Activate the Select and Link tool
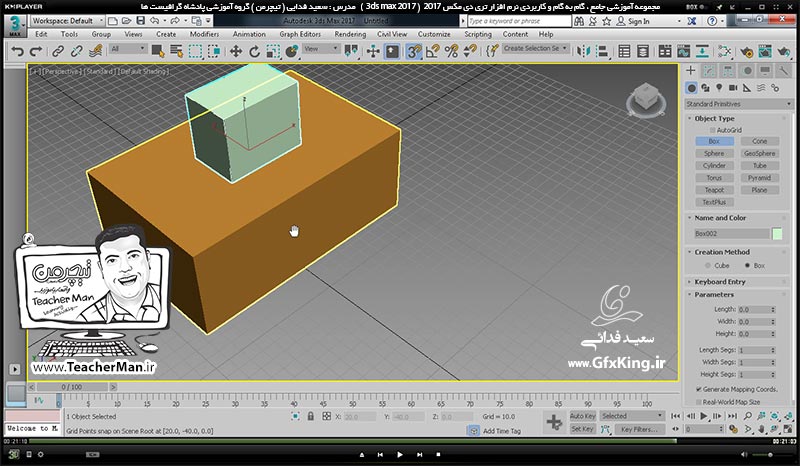The image size is (800, 466). pyautogui.click(x=58, y=51)
